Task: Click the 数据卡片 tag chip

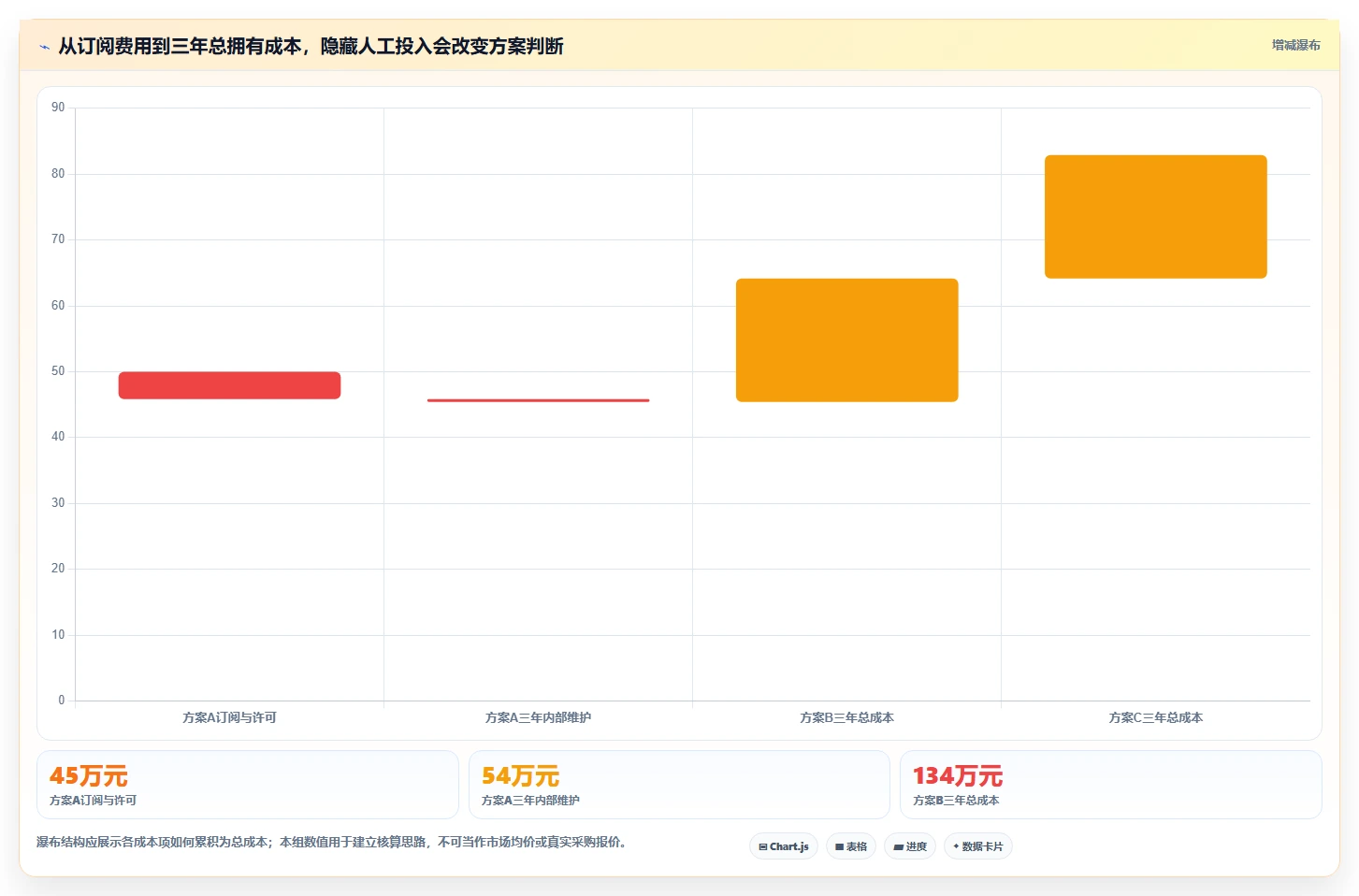Action: (x=978, y=846)
